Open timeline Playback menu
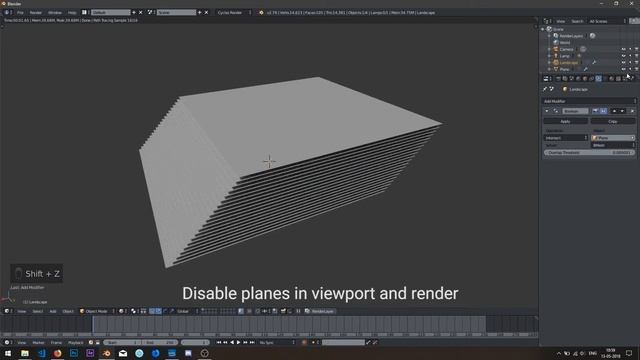The height and width of the screenshot is (360, 640). tap(76, 342)
